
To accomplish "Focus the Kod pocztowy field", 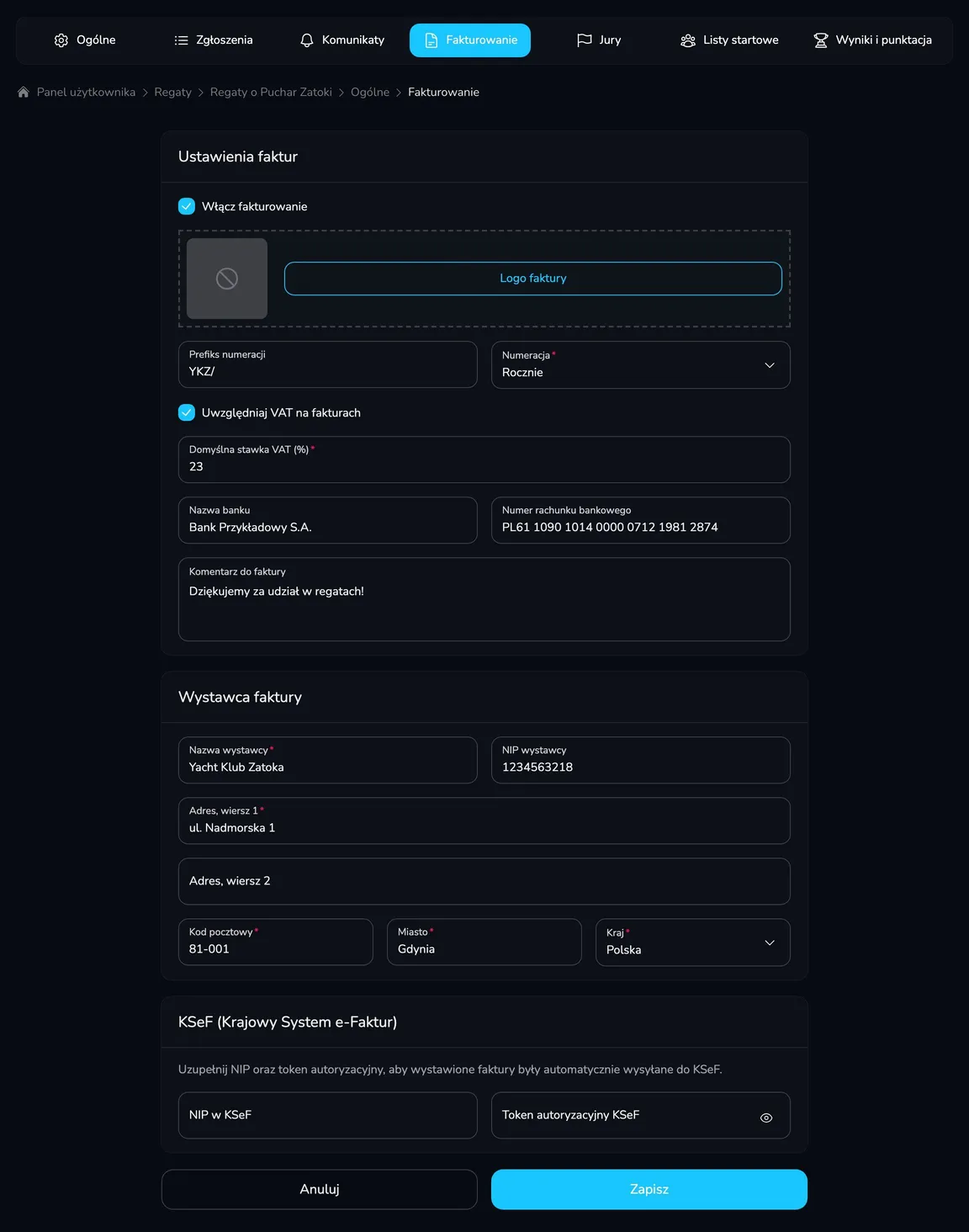I will [x=276, y=942].
